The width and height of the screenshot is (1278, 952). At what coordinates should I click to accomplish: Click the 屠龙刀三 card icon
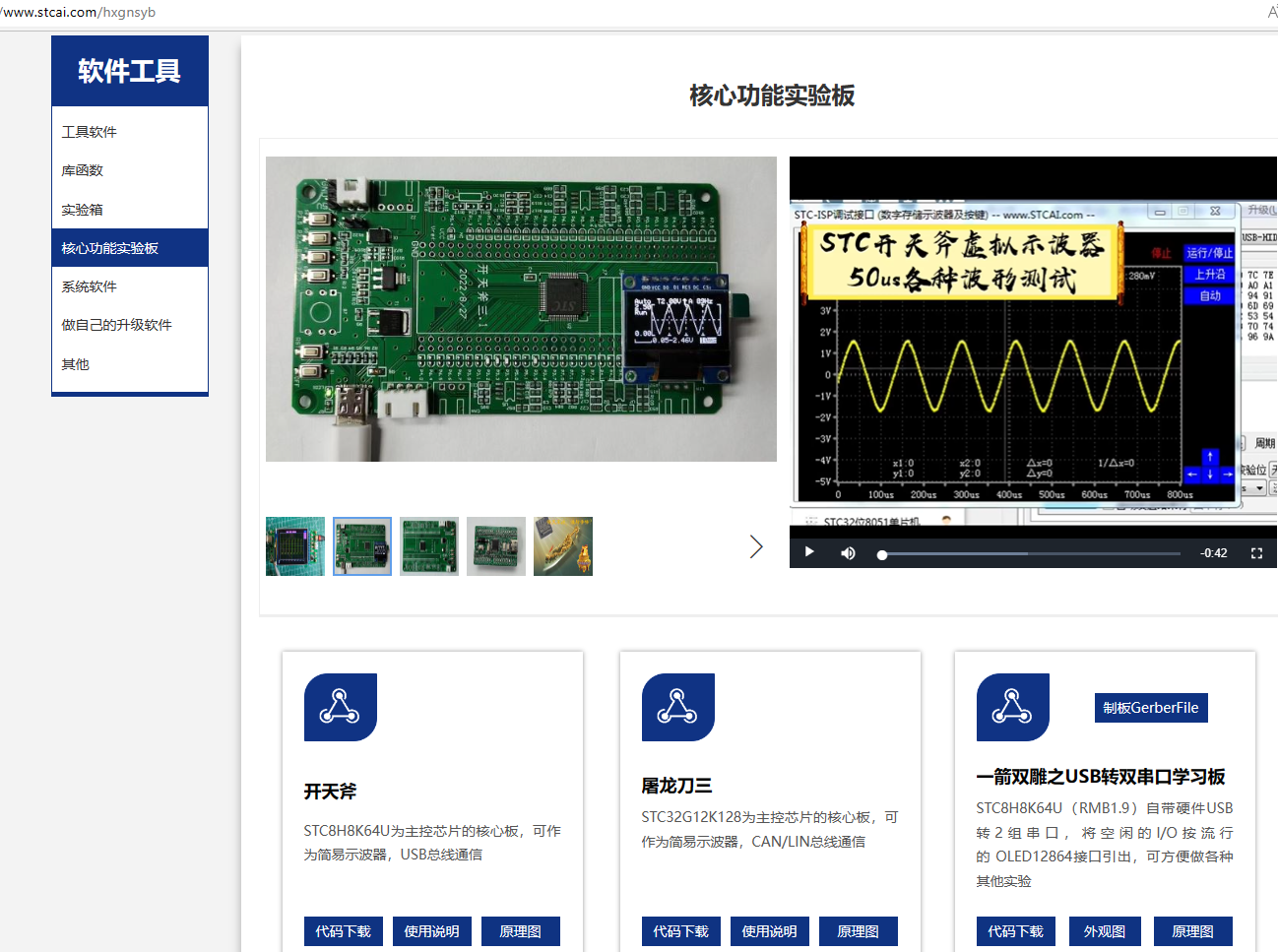[x=678, y=707]
